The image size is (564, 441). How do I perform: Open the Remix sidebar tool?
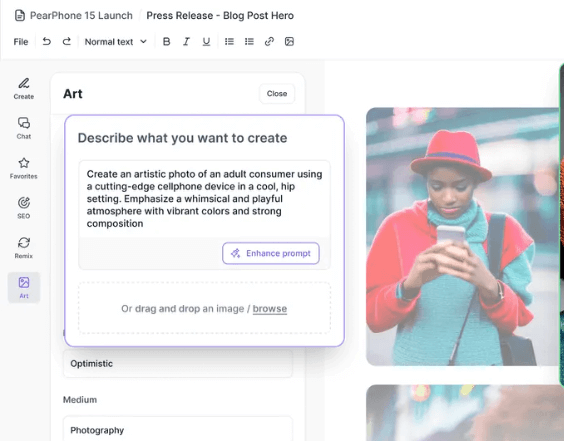click(x=24, y=248)
